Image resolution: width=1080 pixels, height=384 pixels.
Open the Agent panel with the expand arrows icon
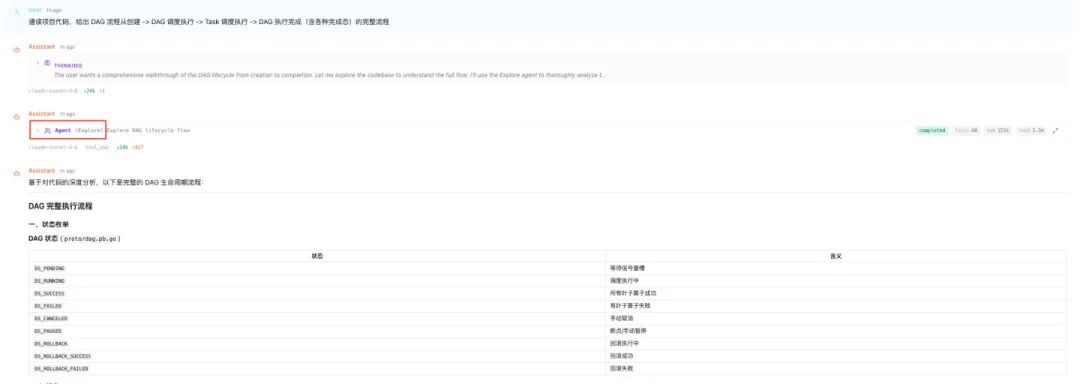point(1056,130)
